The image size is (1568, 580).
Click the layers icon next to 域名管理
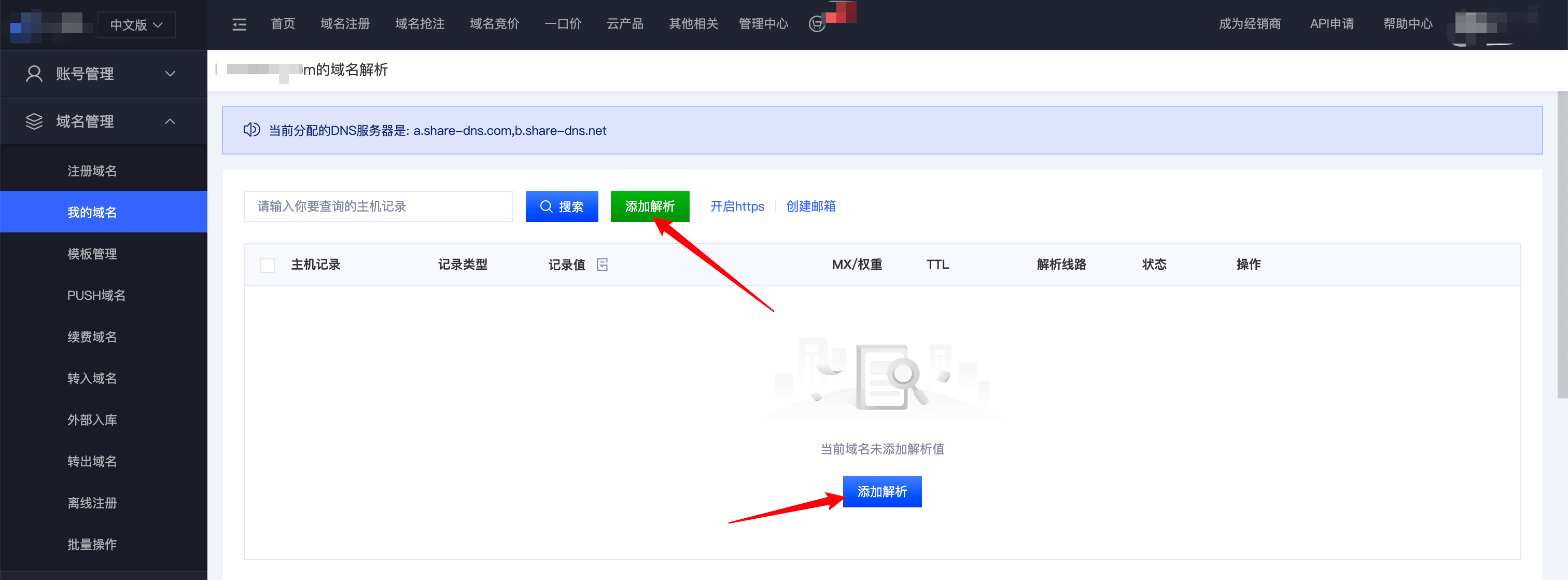coord(34,121)
